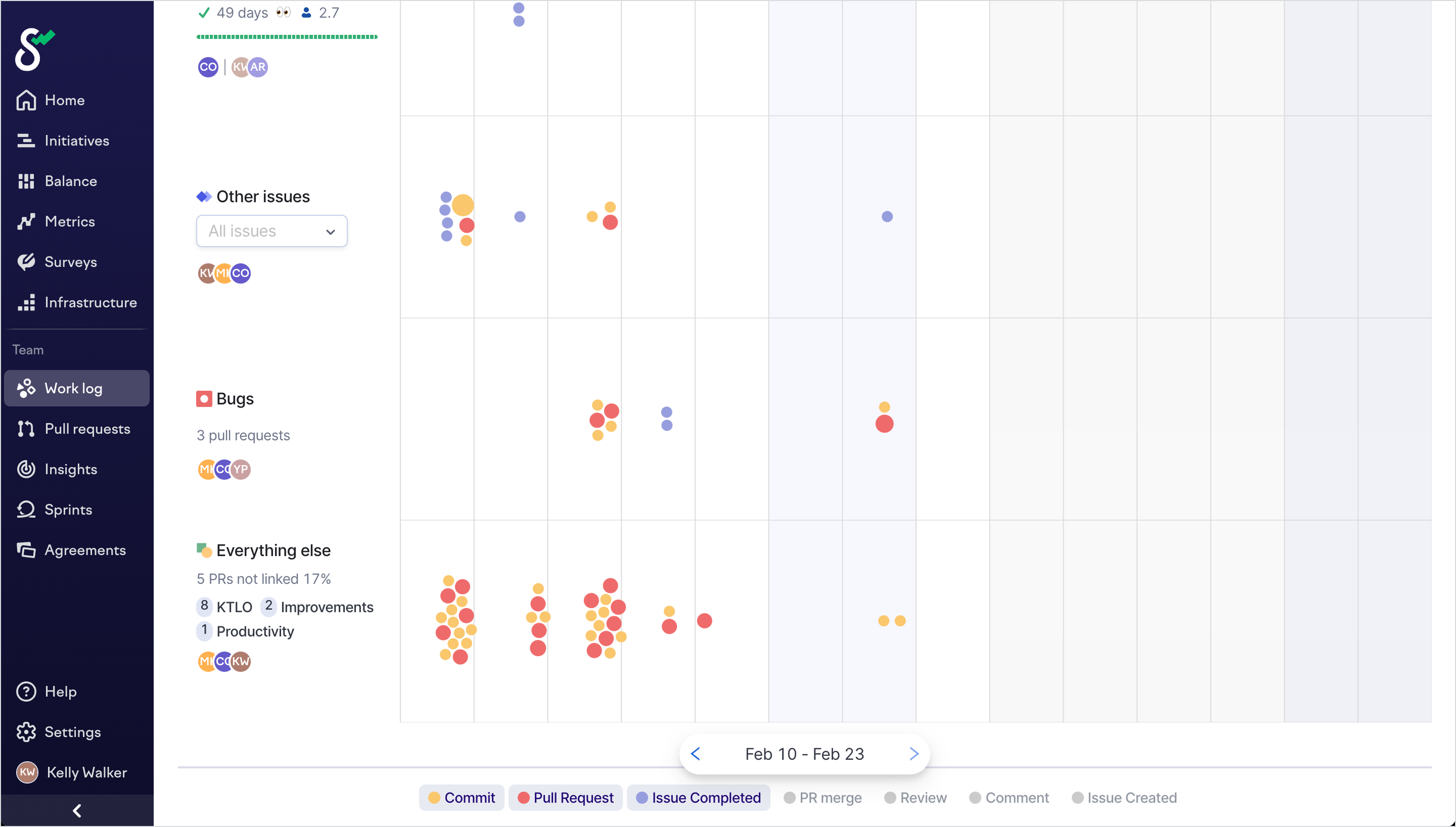Image resolution: width=1456 pixels, height=827 pixels.
Task: Click the Swarmia logo icon
Action: (34, 50)
